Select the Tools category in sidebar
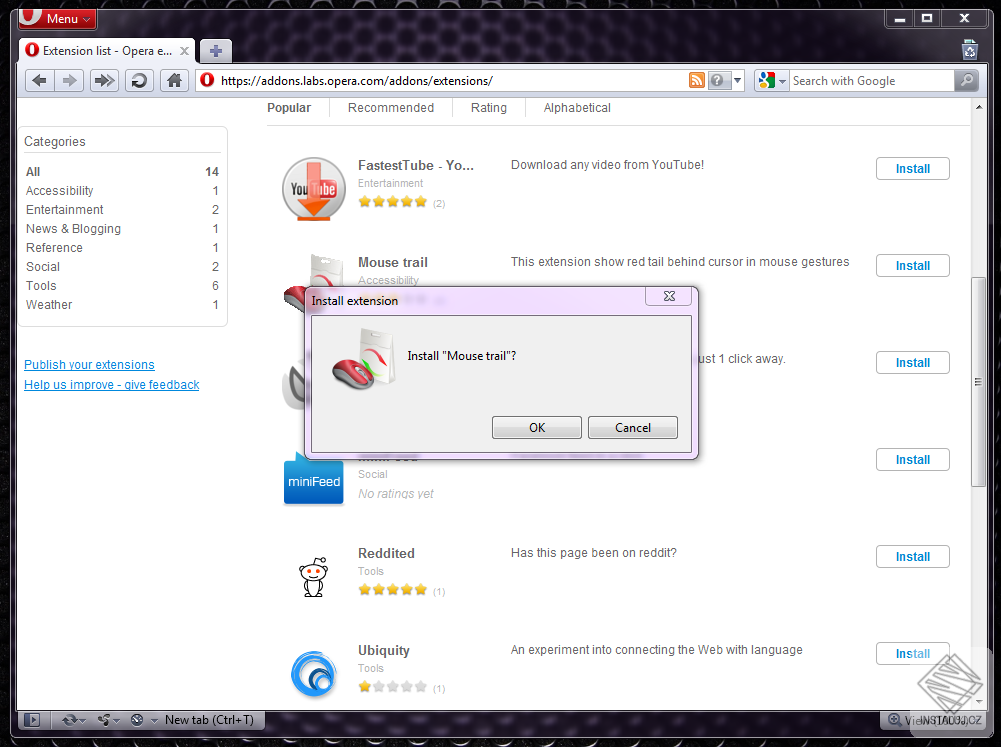 coord(122,285)
